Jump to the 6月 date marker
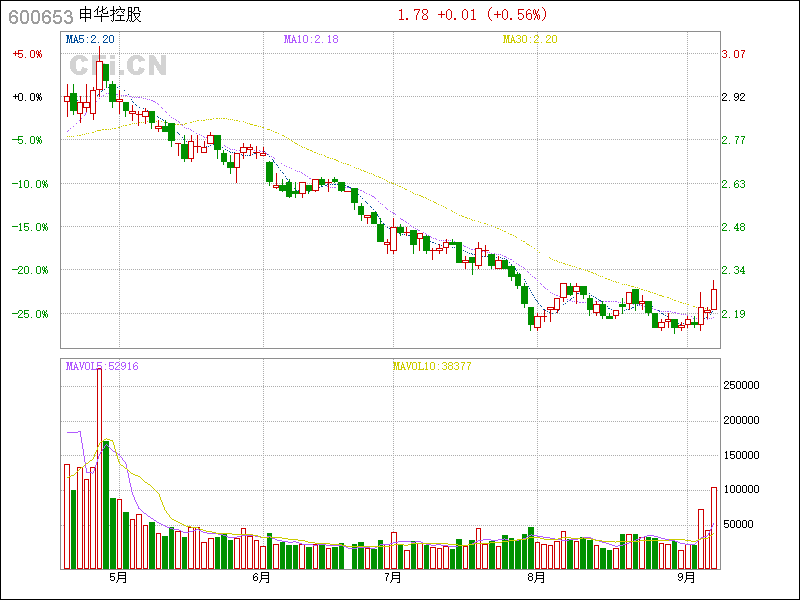The image size is (800, 600). pos(261,578)
